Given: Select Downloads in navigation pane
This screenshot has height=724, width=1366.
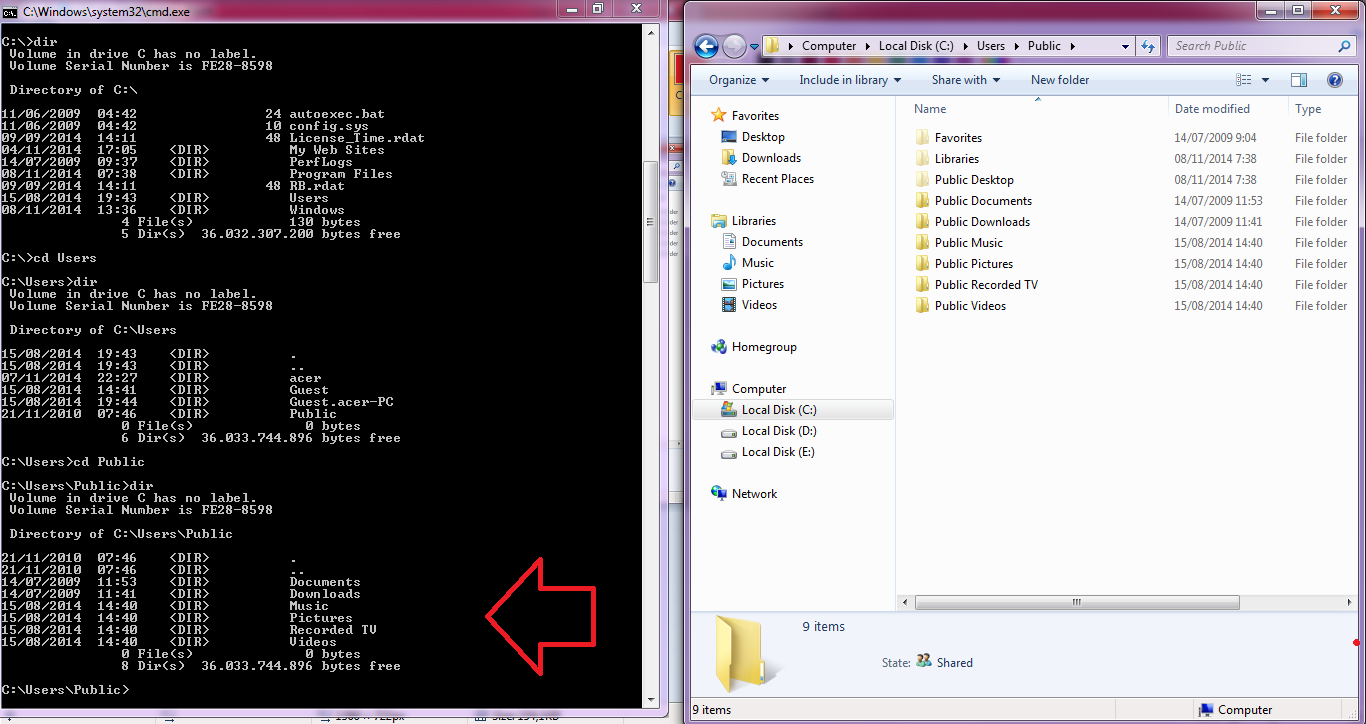Looking at the screenshot, I should point(771,158).
